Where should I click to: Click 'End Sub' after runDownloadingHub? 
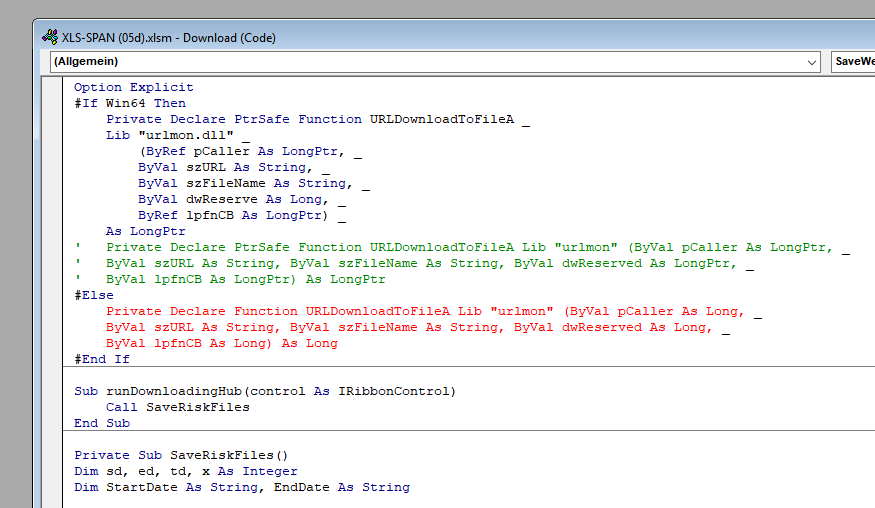coord(102,423)
